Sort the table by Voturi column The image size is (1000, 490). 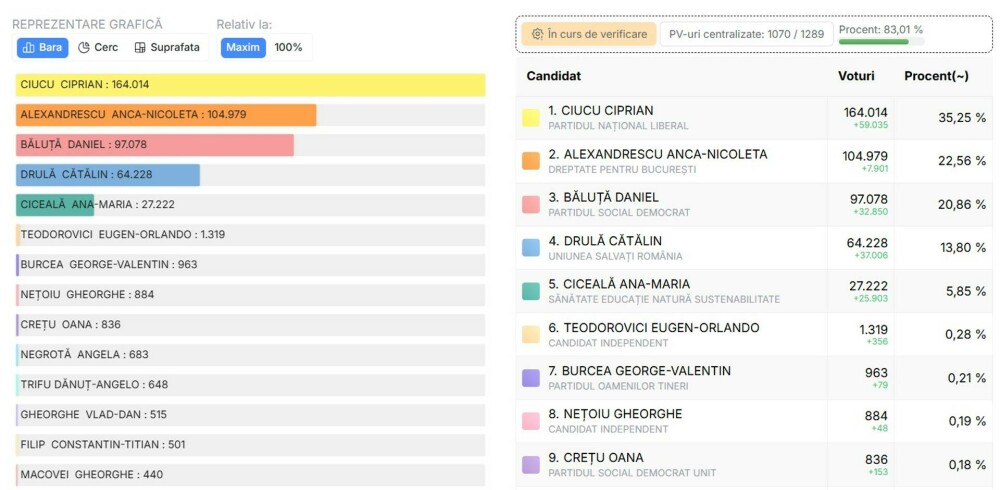(856, 76)
